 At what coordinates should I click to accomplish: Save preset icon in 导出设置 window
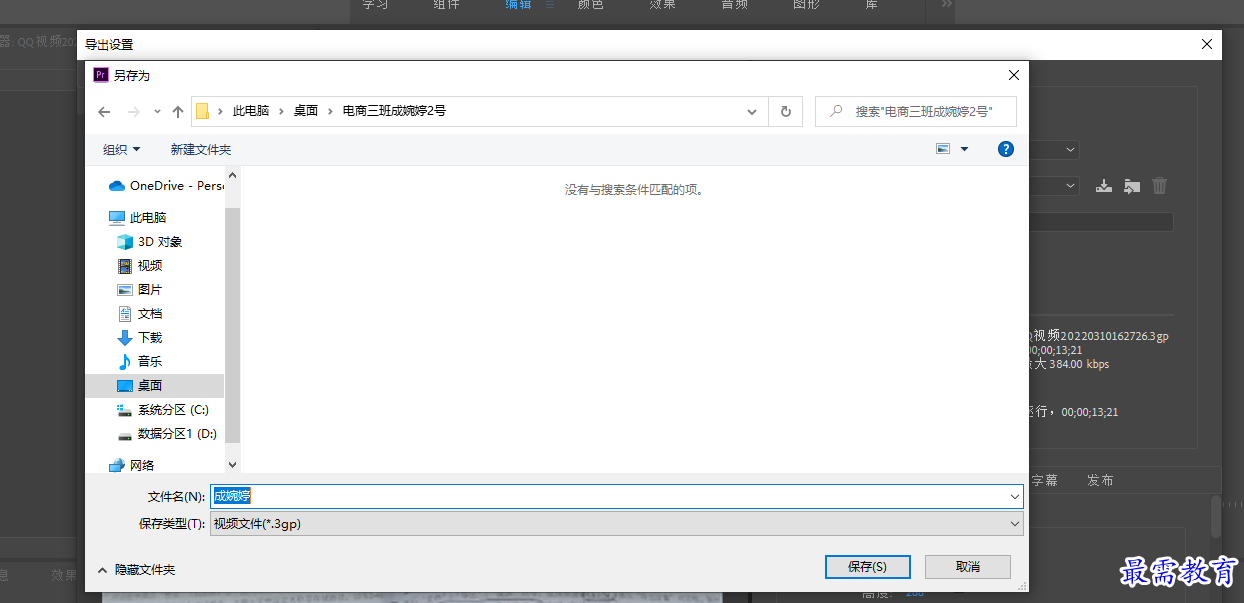[x=1103, y=185]
